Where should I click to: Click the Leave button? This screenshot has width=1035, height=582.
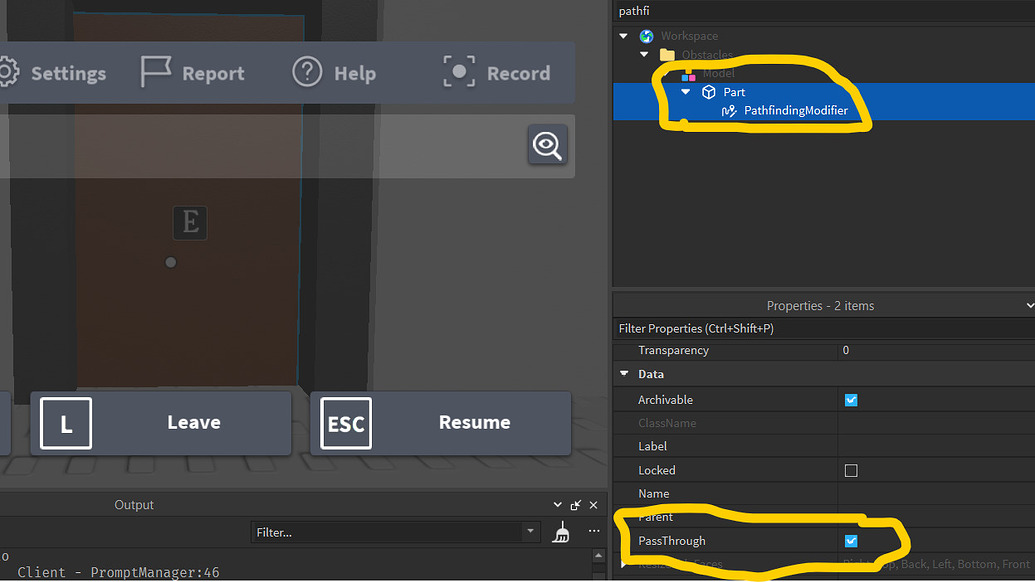coord(160,423)
